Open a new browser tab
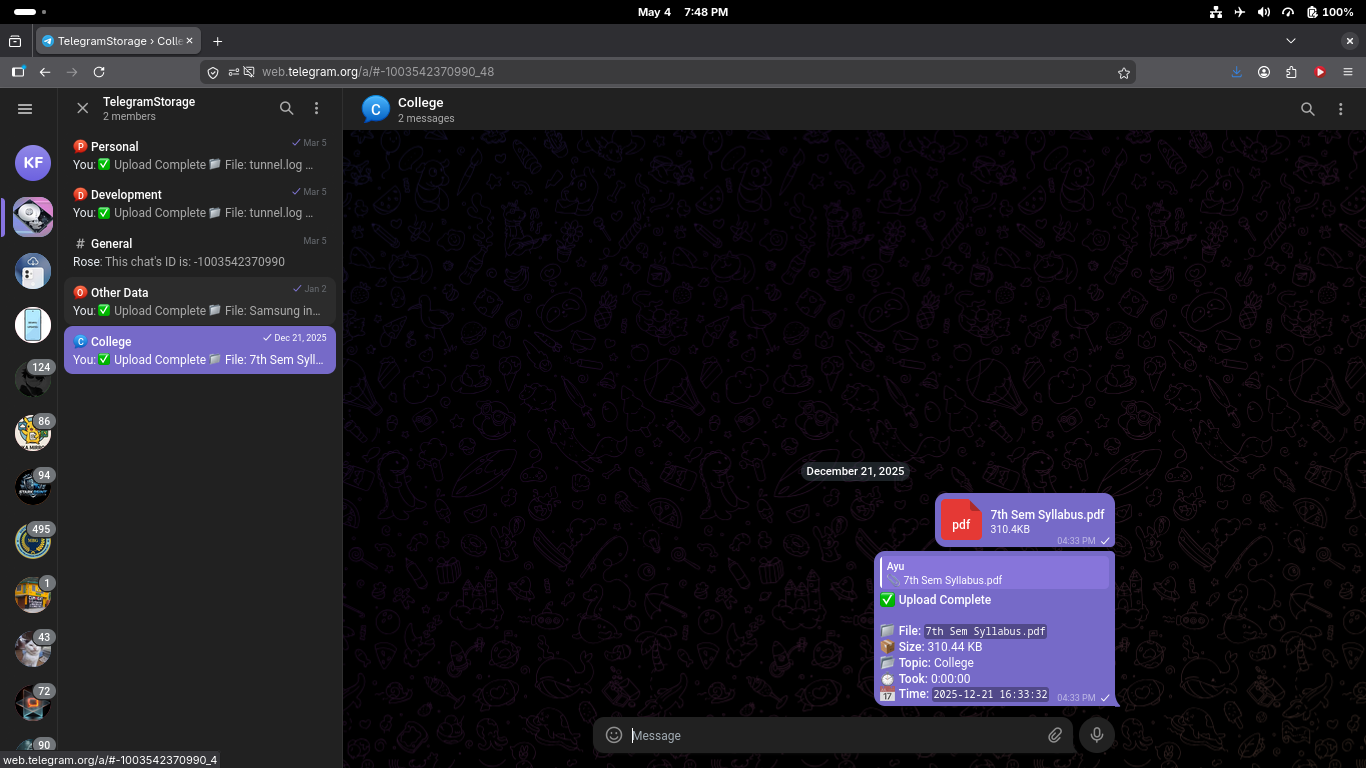 coord(217,41)
